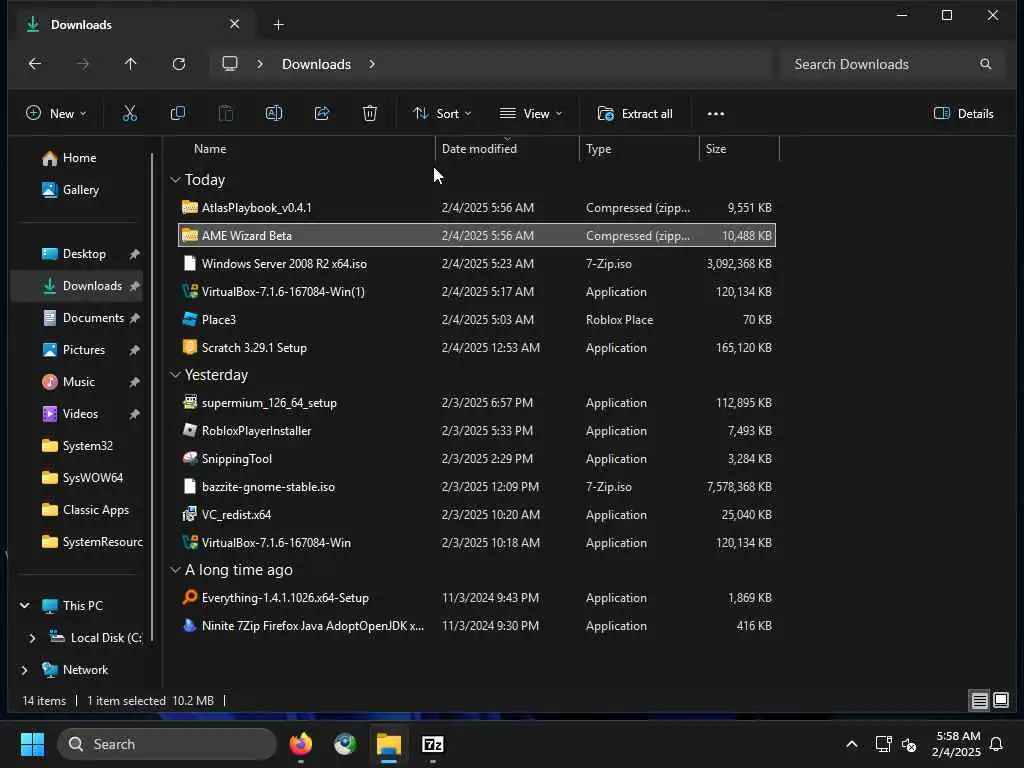Collapse the A long time ago group
This screenshot has height=768, width=1024.
point(175,570)
